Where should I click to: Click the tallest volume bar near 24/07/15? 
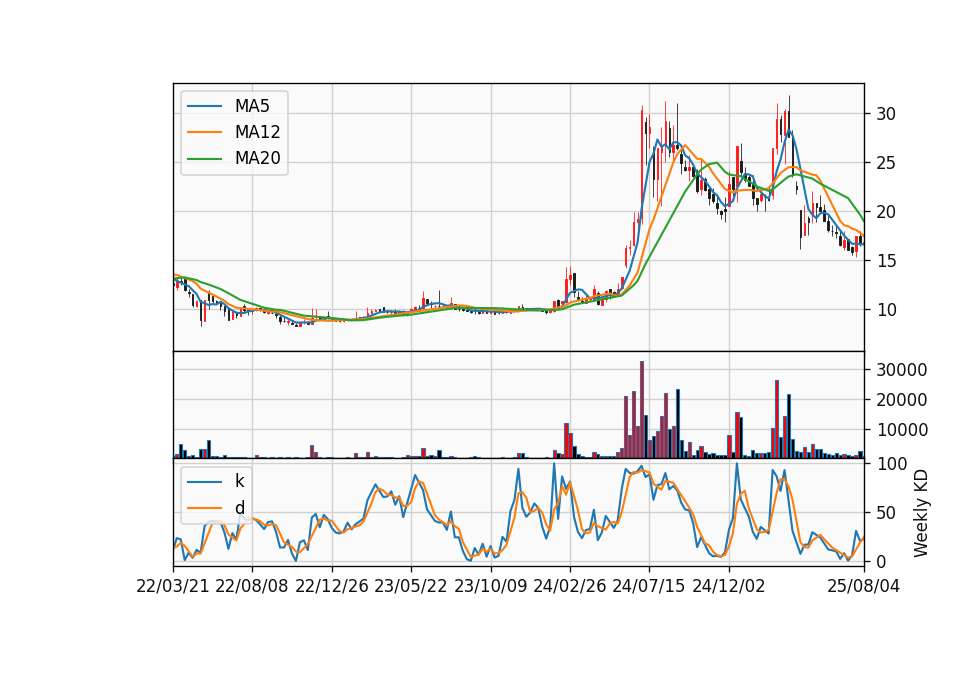(642, 410)
